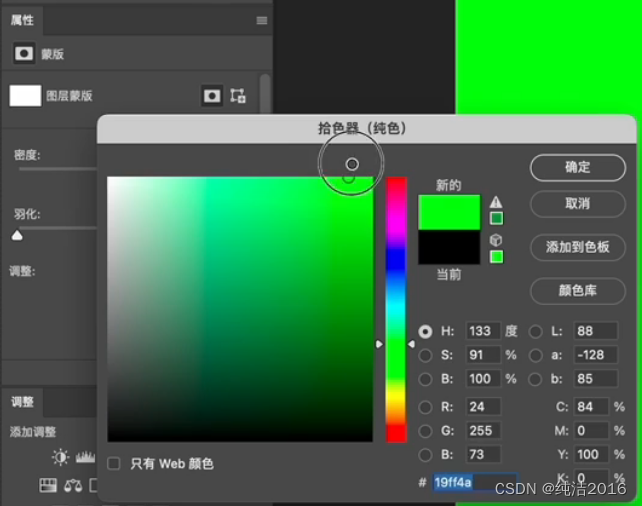Screen dimensions: 642x506
Task: Click the Lab b field showing 85
Action: (x=595, y=379)
